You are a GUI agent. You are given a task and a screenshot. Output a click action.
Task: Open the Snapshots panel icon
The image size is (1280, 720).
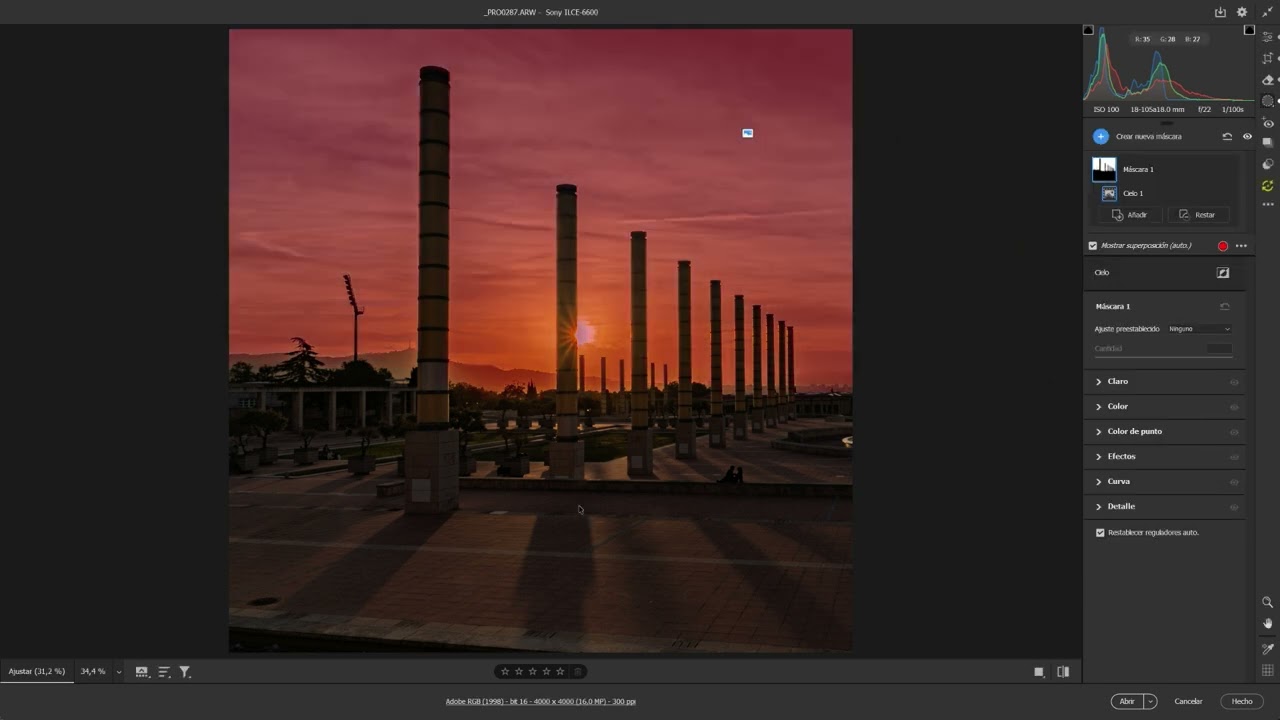[1268, 142]
